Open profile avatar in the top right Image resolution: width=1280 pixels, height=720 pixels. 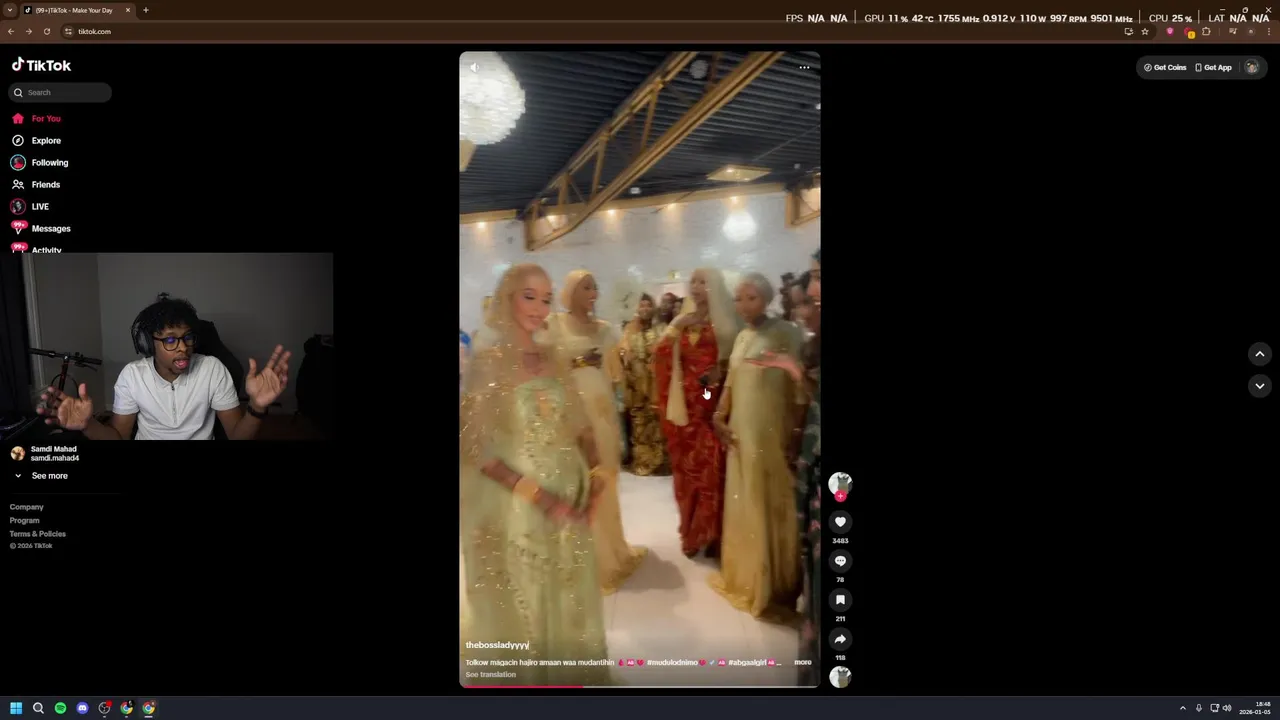(x=1251, y=67)
